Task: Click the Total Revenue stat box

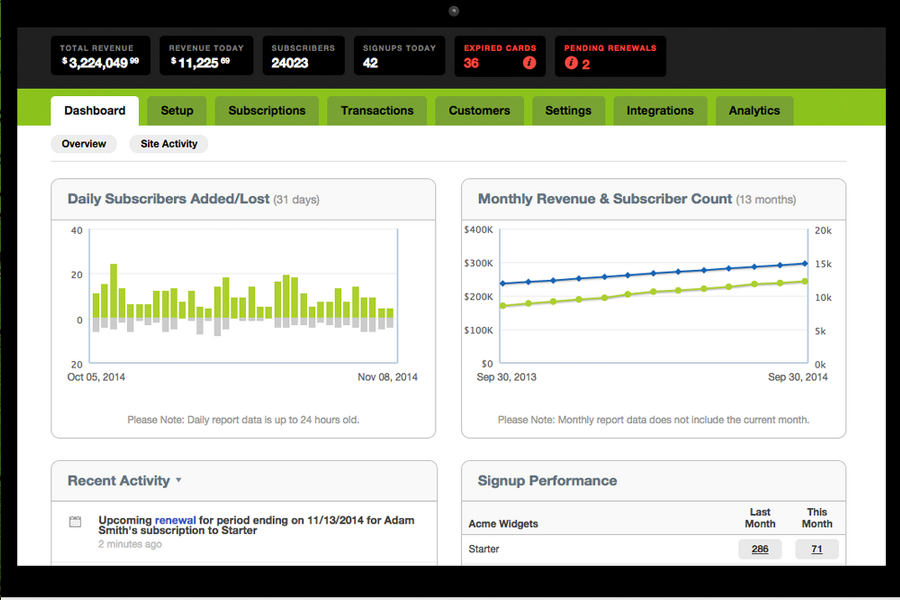Action: pos(100,56)
